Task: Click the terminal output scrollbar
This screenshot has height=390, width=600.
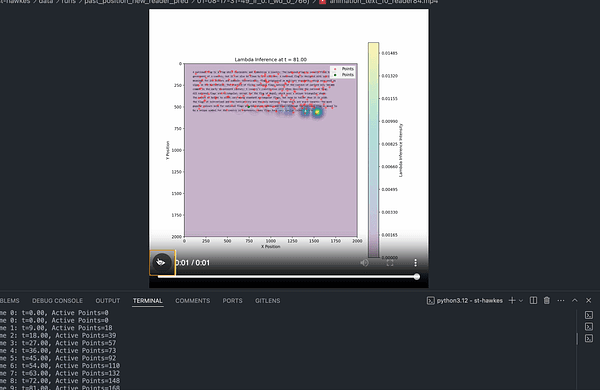Action: [577, 338]
